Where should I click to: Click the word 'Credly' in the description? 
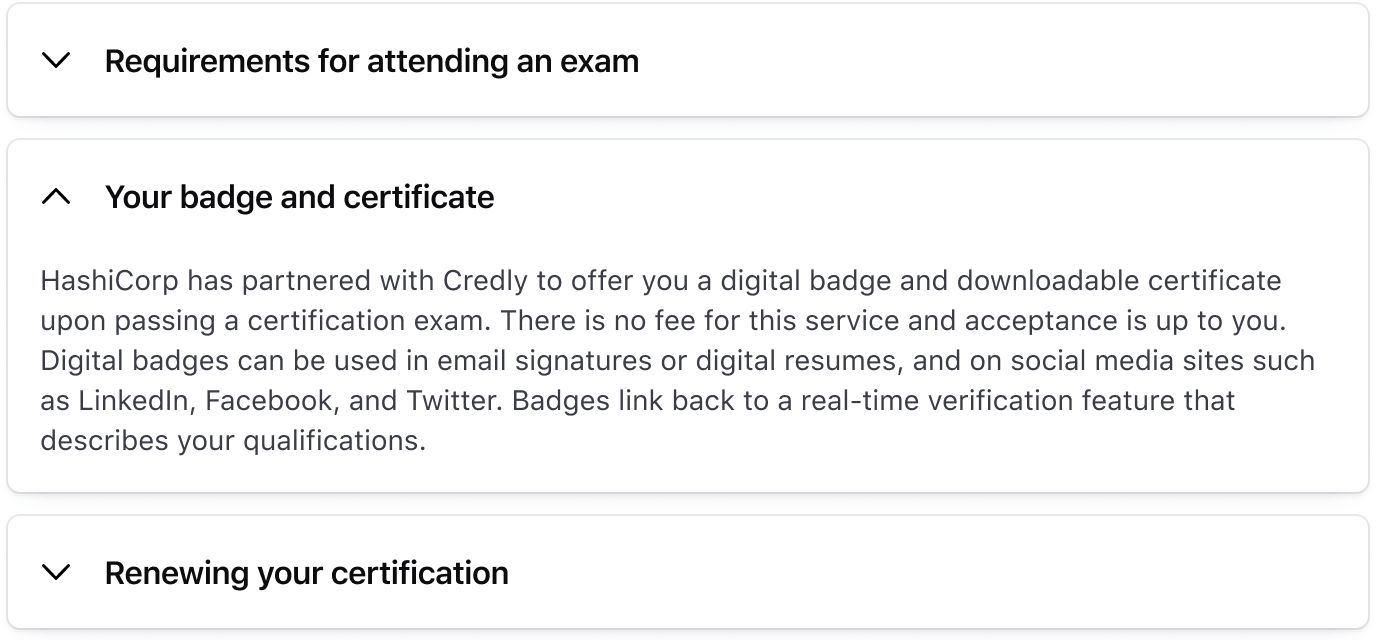(x=485, y=281)
